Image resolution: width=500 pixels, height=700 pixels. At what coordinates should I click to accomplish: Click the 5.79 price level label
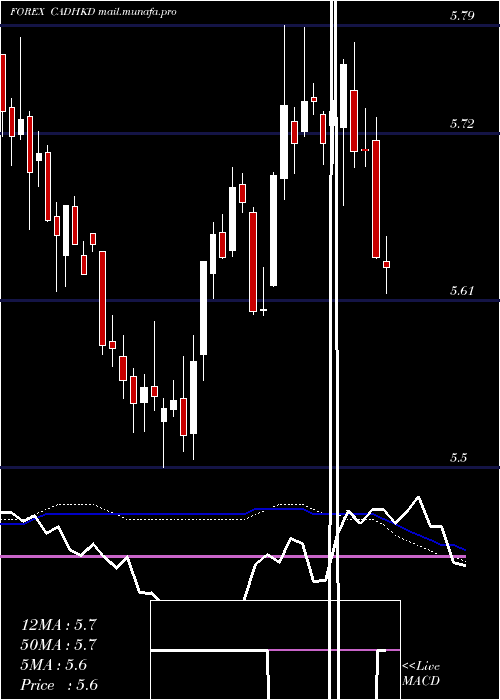pos(462,16)
